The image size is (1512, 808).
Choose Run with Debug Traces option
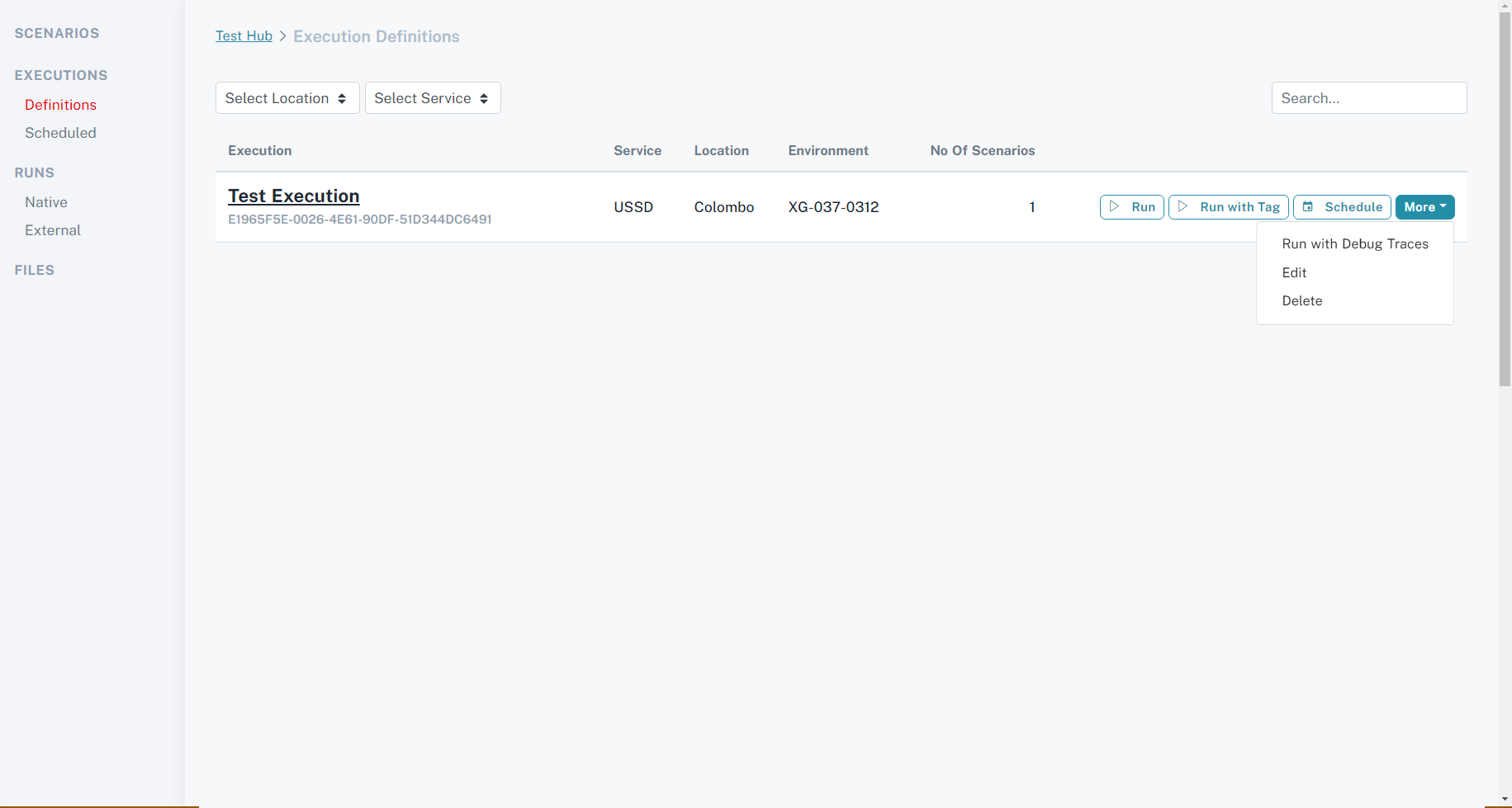1354,244
